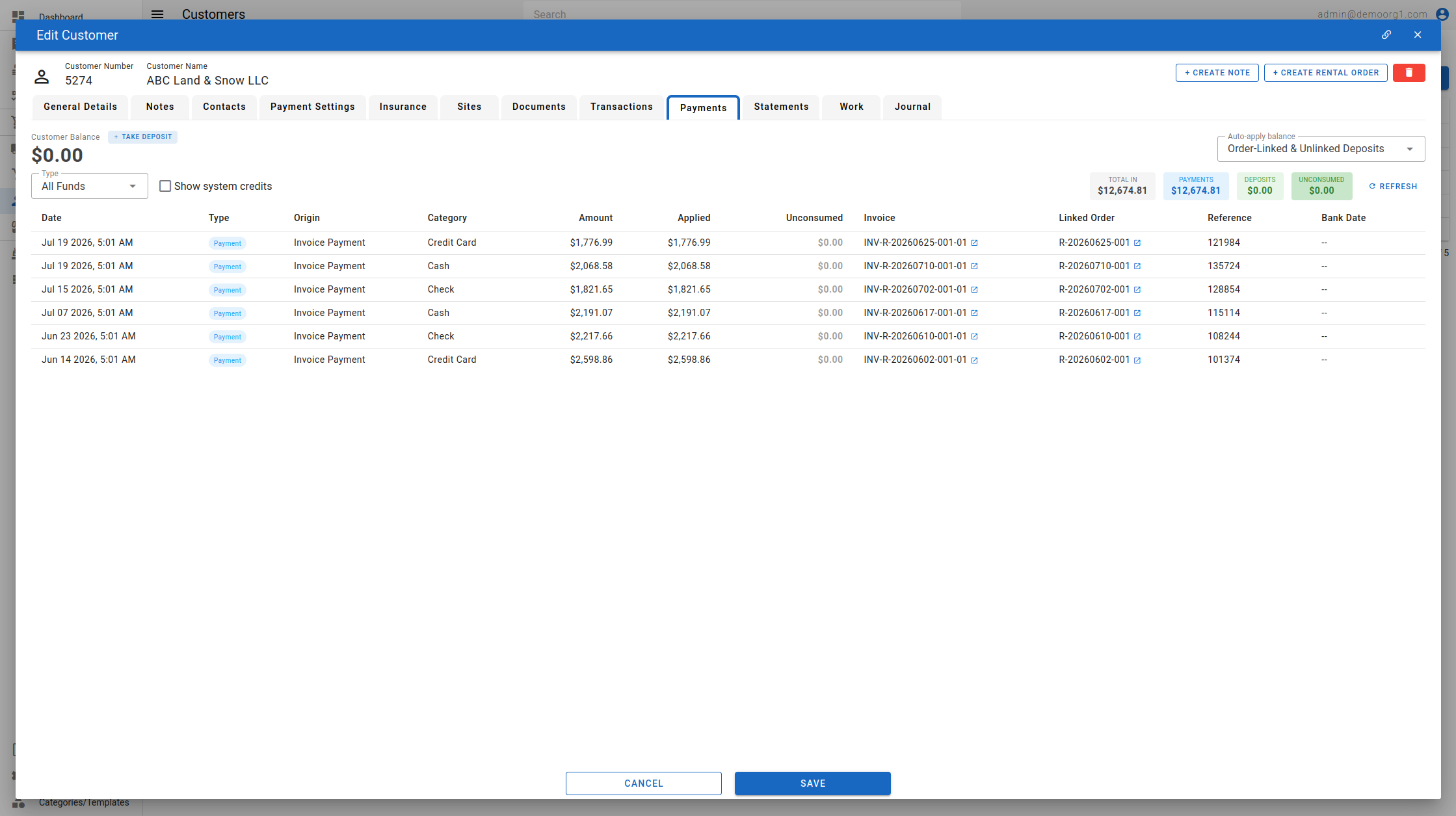The width and height of the screenshot is (1456, 816).
Task: Enable Show system credits checkbox
Action: tap(165, 187)
